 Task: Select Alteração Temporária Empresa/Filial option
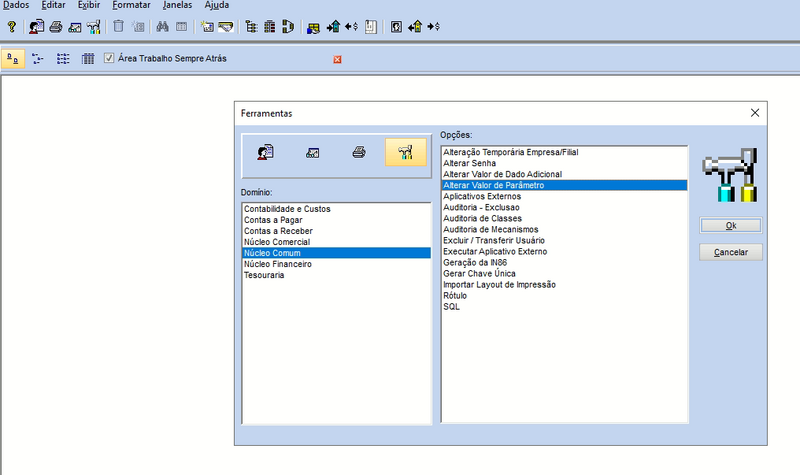tap(564, 152)
